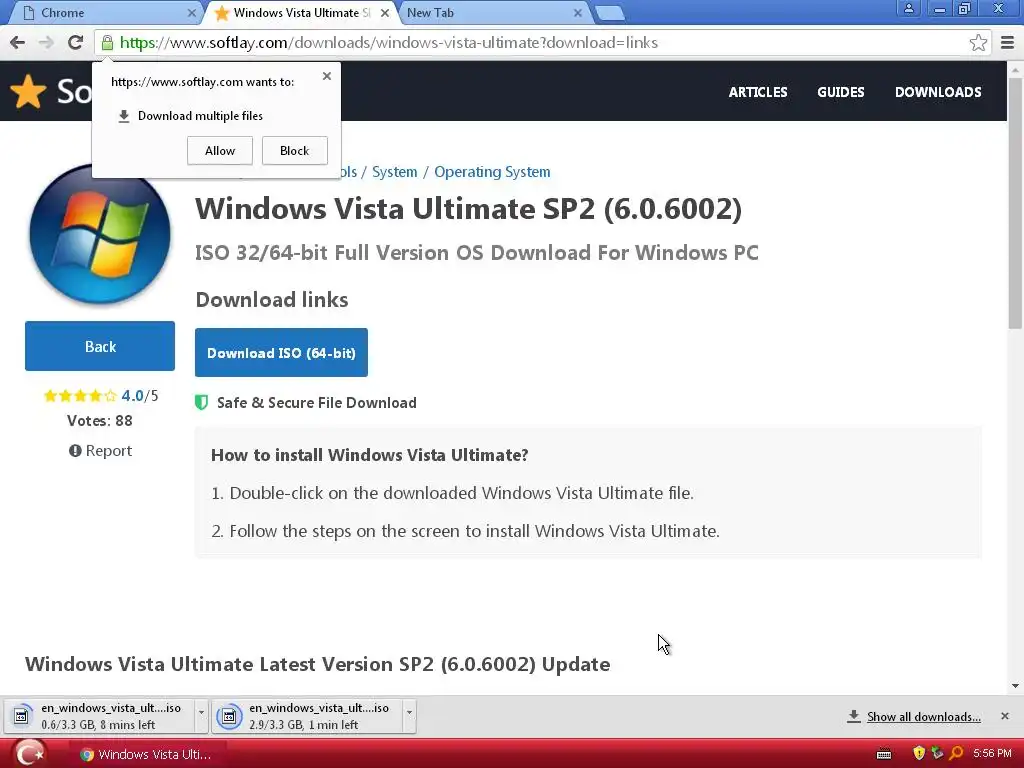Bookmark this page with the star icon

pos(978,43)
